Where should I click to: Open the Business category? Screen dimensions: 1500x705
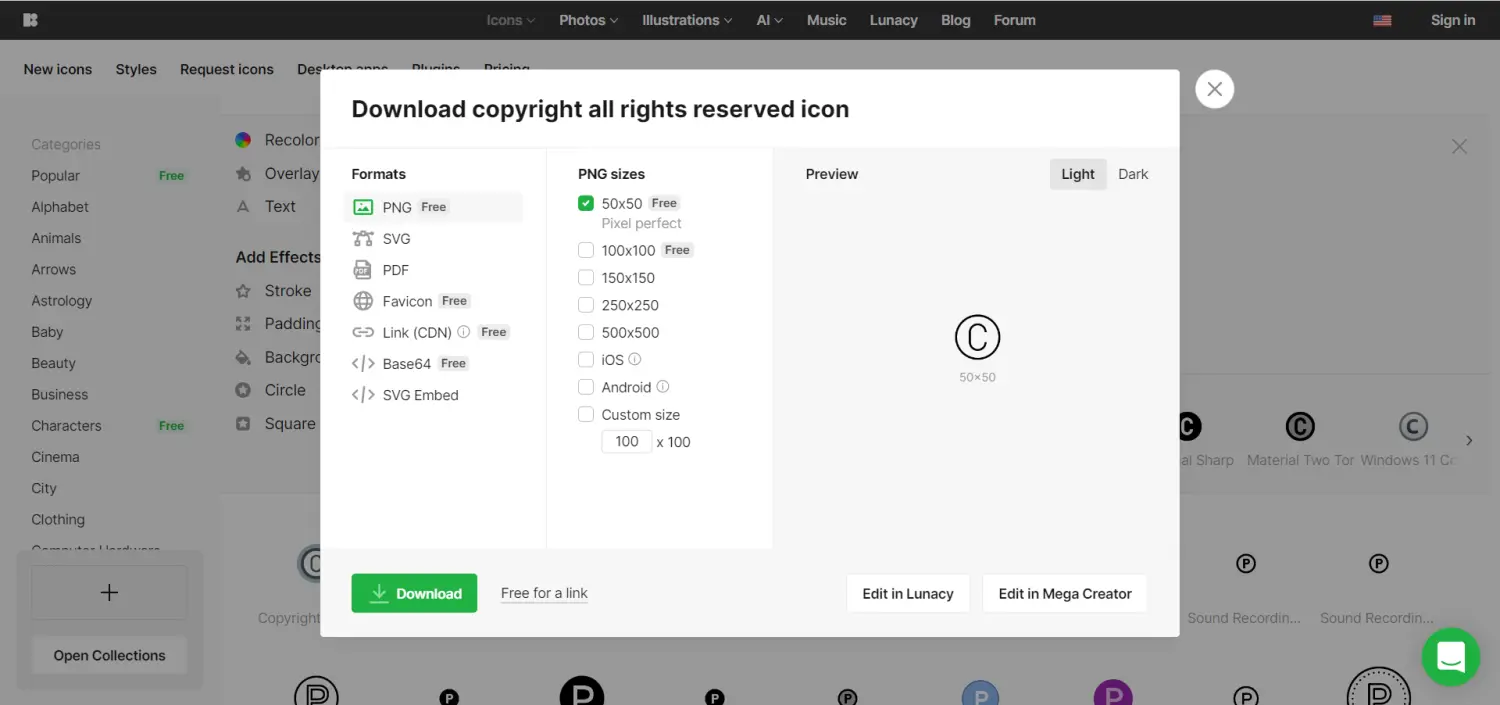(60, 394)
